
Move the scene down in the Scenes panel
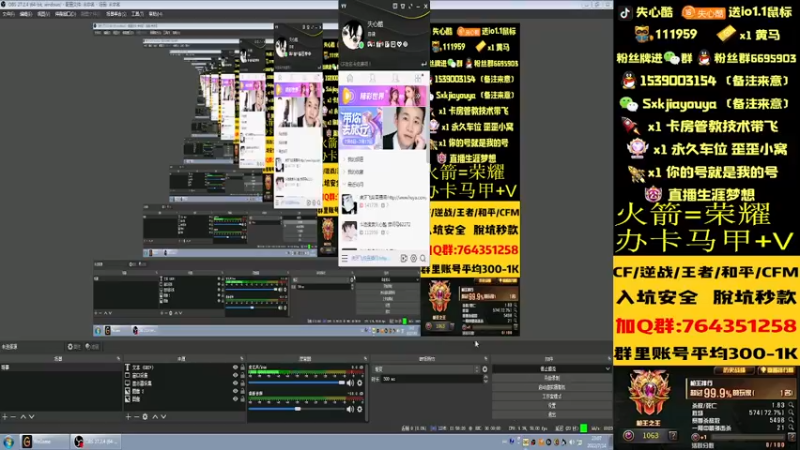click(x=32, y=417)
